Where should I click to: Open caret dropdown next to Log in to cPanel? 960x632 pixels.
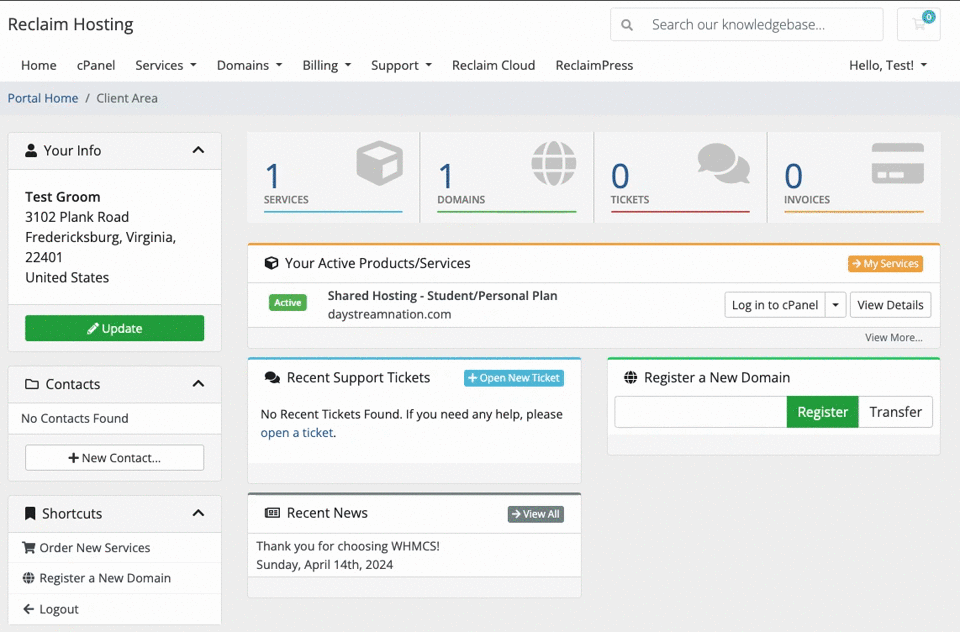[836, 305]
